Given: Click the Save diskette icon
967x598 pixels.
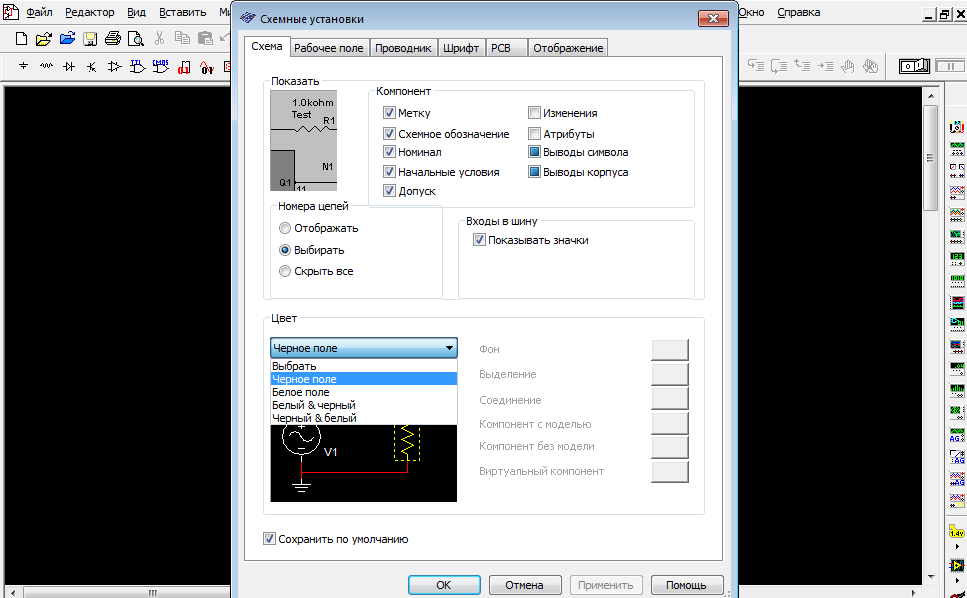Looking at the screenshot, I should point(90,39).
